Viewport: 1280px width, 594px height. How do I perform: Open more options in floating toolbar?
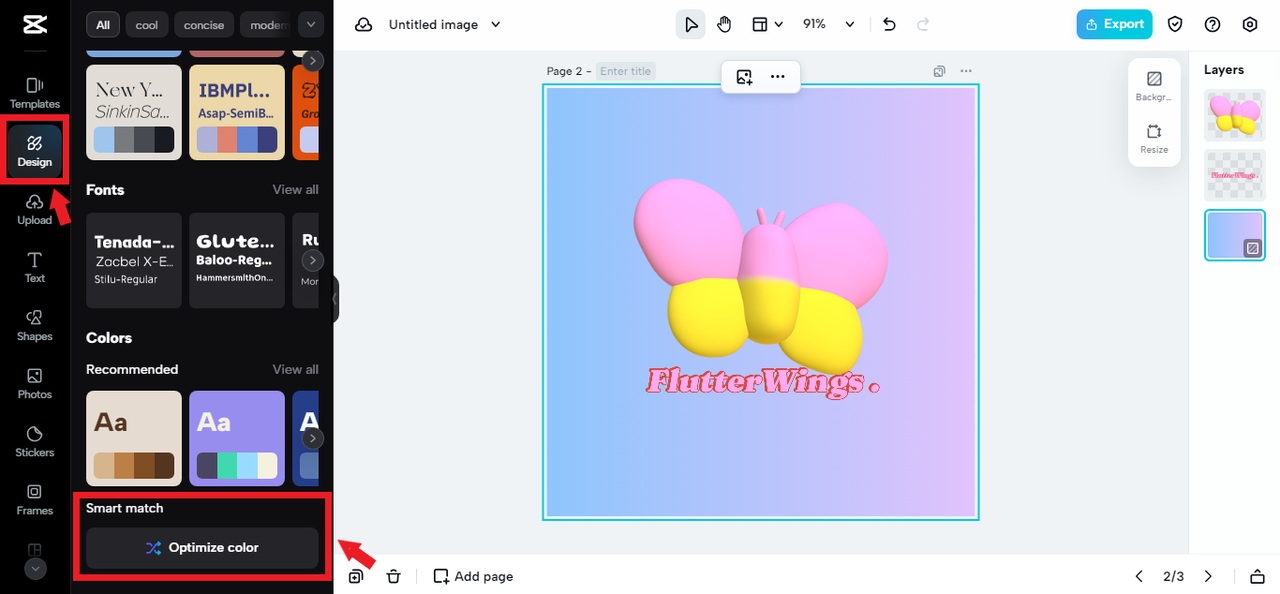(777, 77)
